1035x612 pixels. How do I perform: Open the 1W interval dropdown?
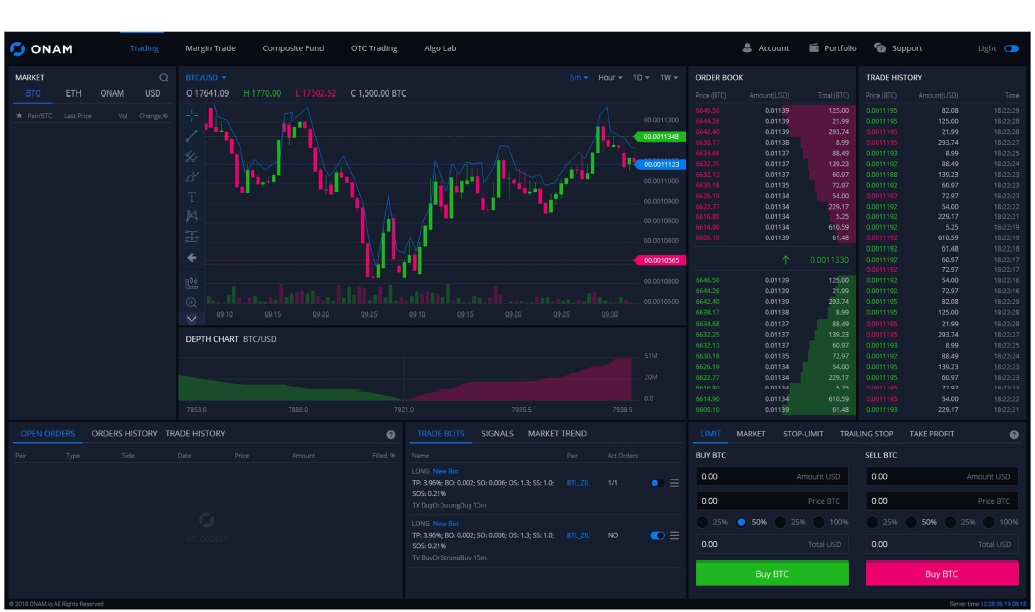669,77
